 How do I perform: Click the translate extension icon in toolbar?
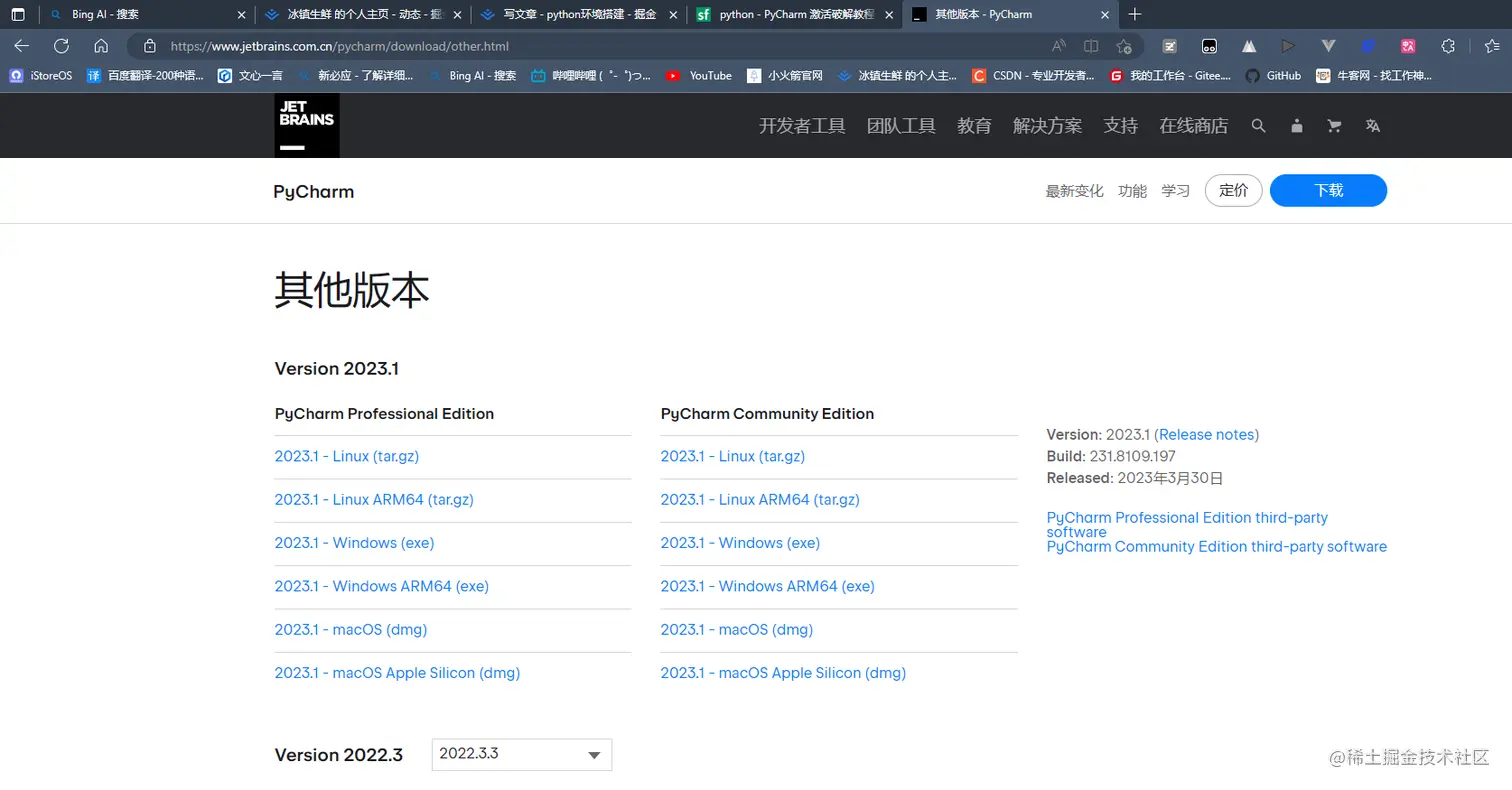pos(1408,46)
